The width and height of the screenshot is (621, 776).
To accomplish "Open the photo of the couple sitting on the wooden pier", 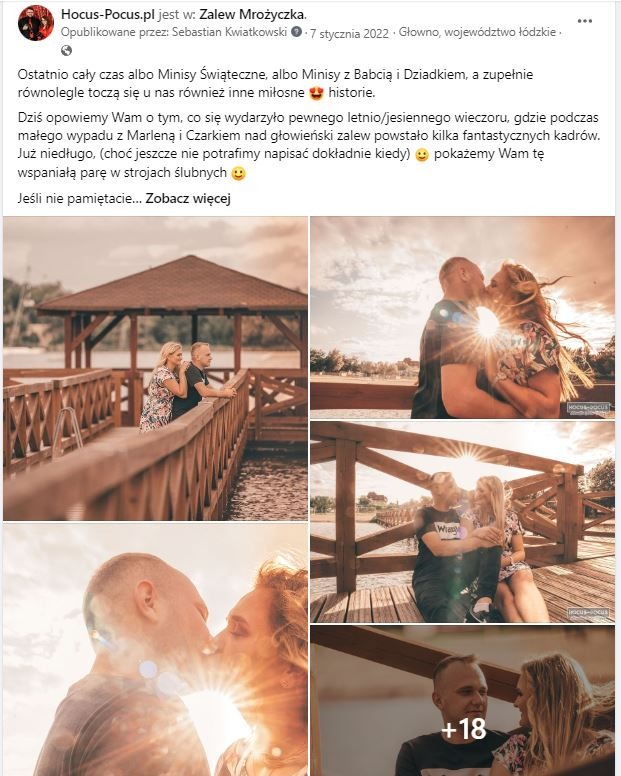I will click(463, 522).
